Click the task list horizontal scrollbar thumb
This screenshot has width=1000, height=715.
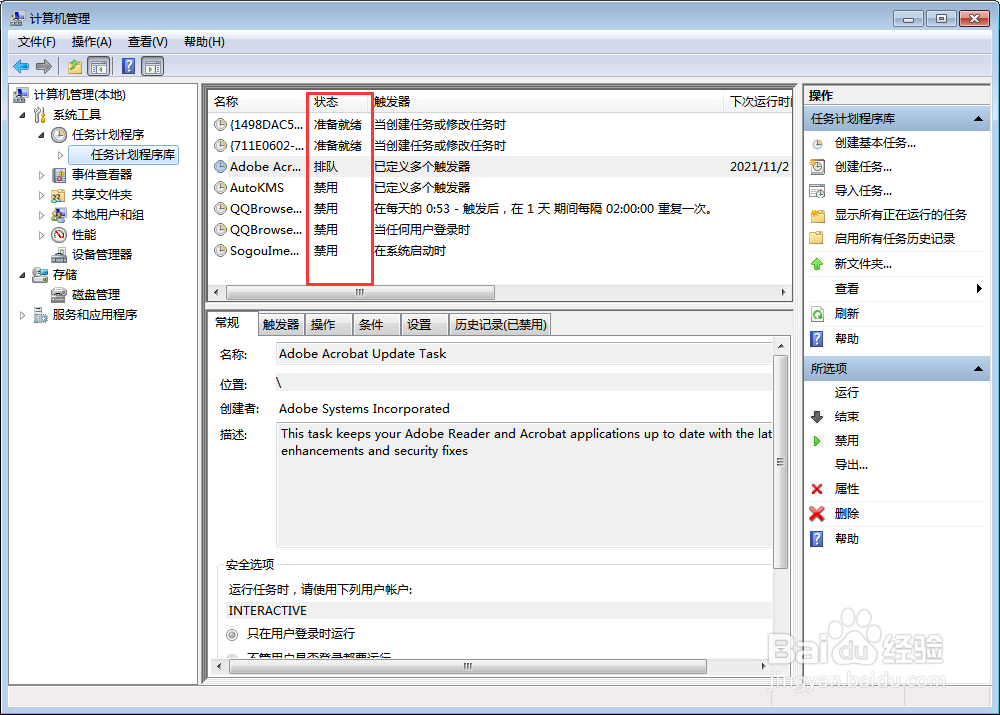360,292
